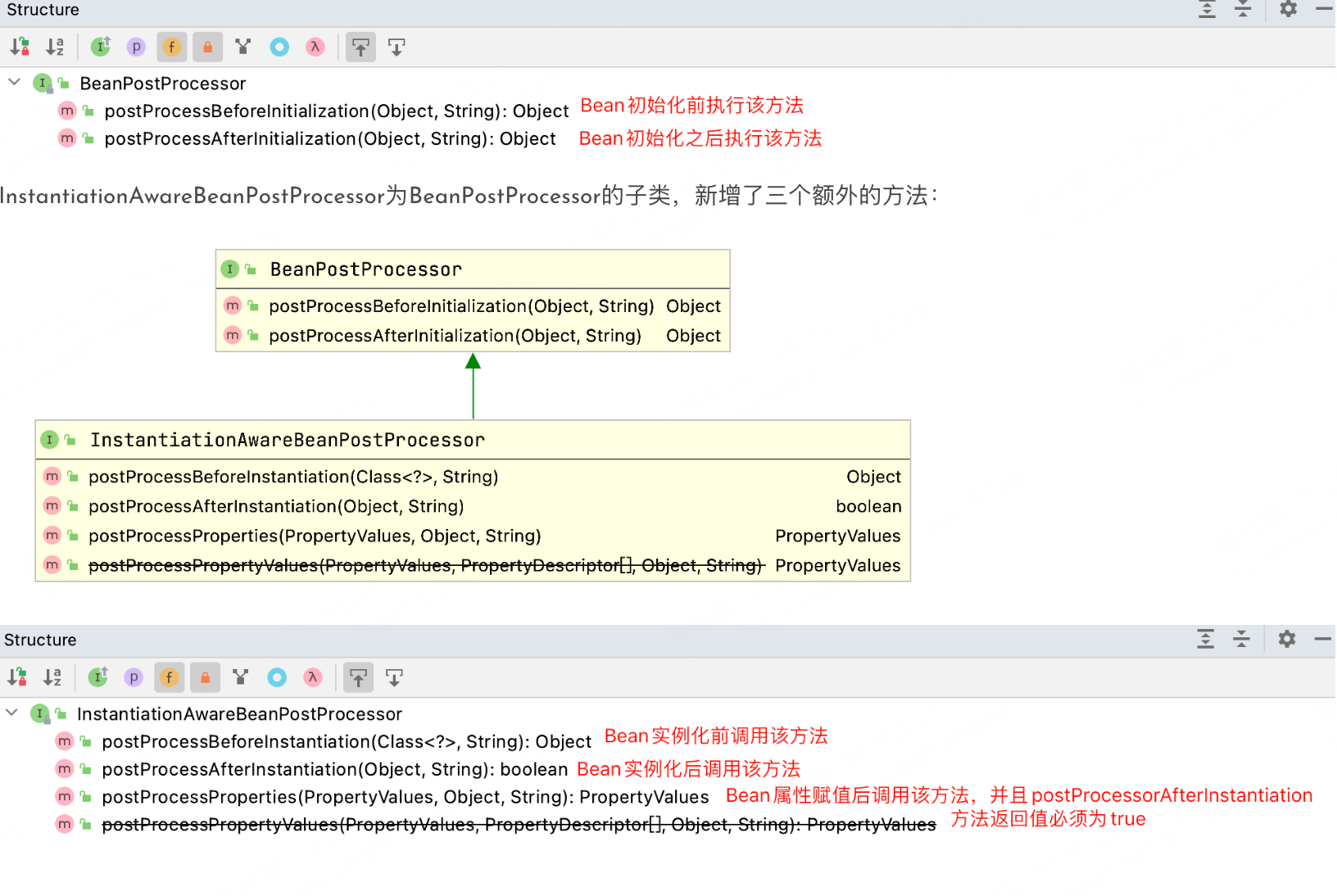The width and height of the screenshot is (1337, 896).
Task: Select deprecated postProcessPropertyValues in Structure tree
Action: click(519, 825)
